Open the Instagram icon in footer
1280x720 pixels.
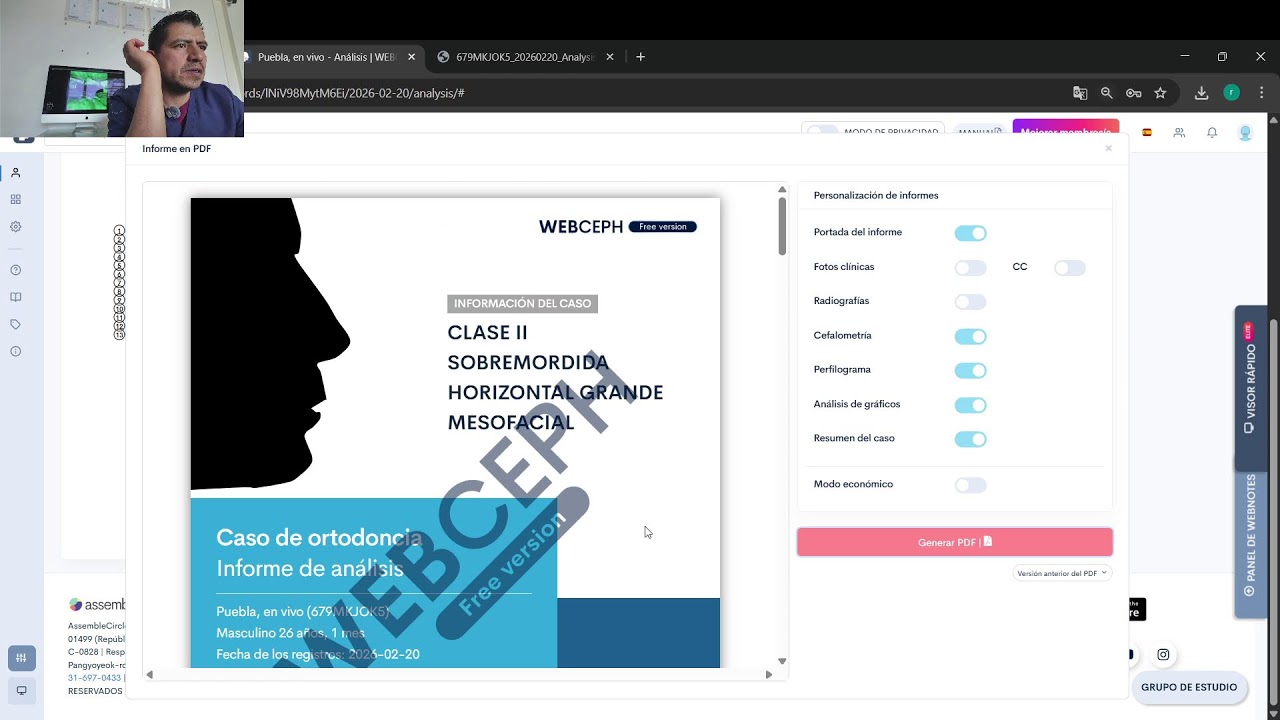1163,655
